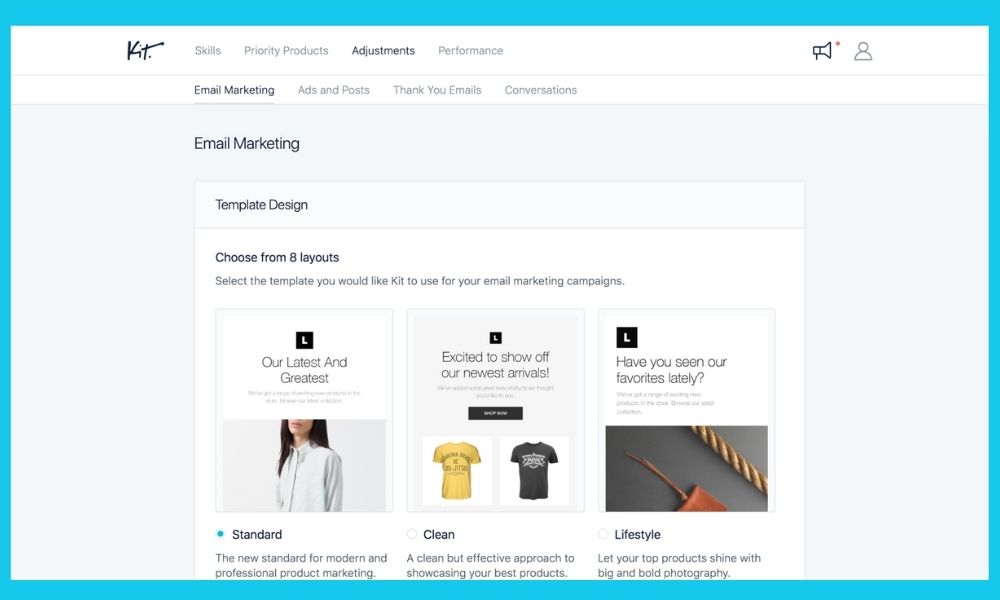Select the Clean layout radio button

point(412,534)
